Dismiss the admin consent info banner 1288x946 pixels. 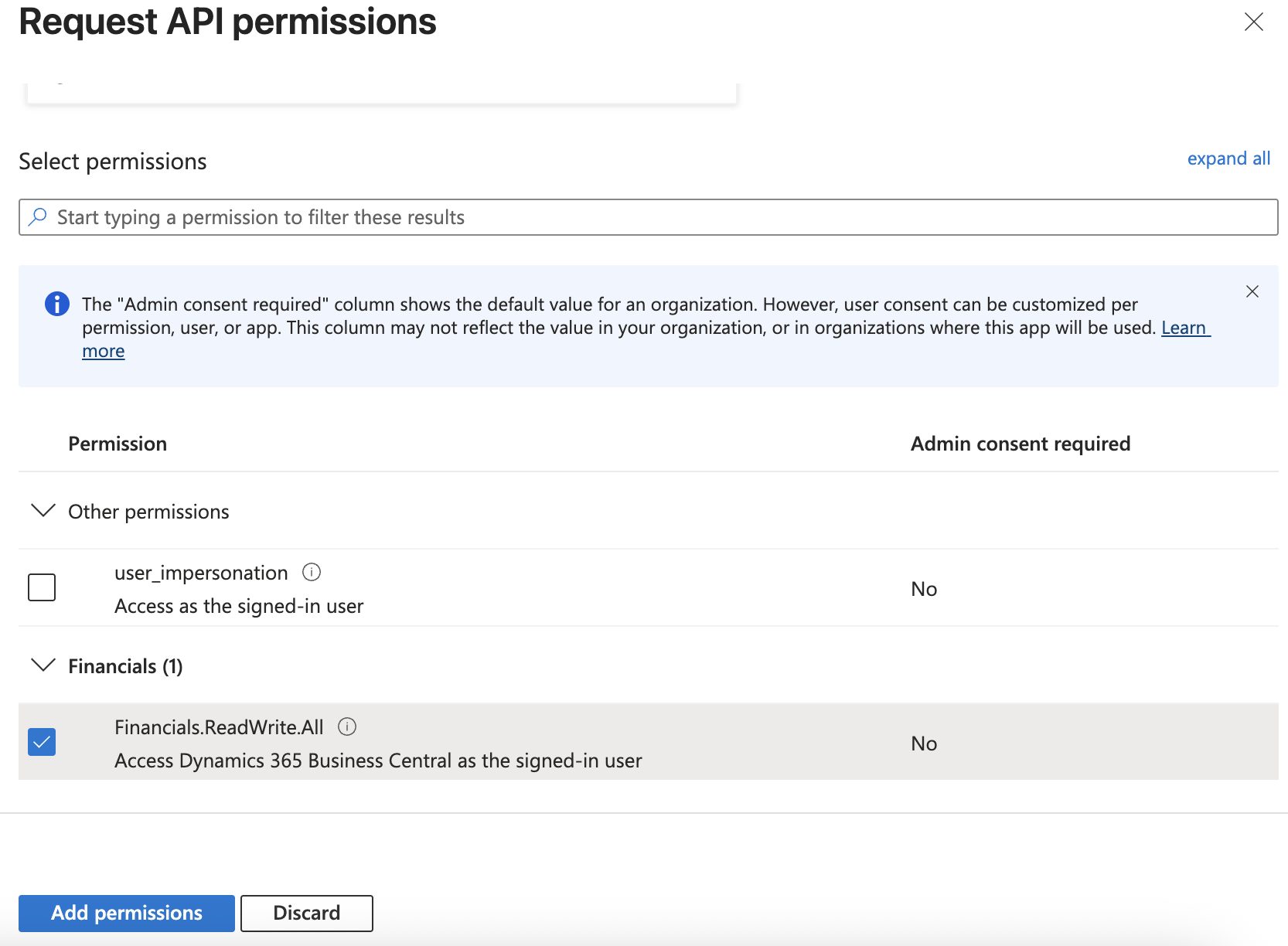[x=1252, y=291]
